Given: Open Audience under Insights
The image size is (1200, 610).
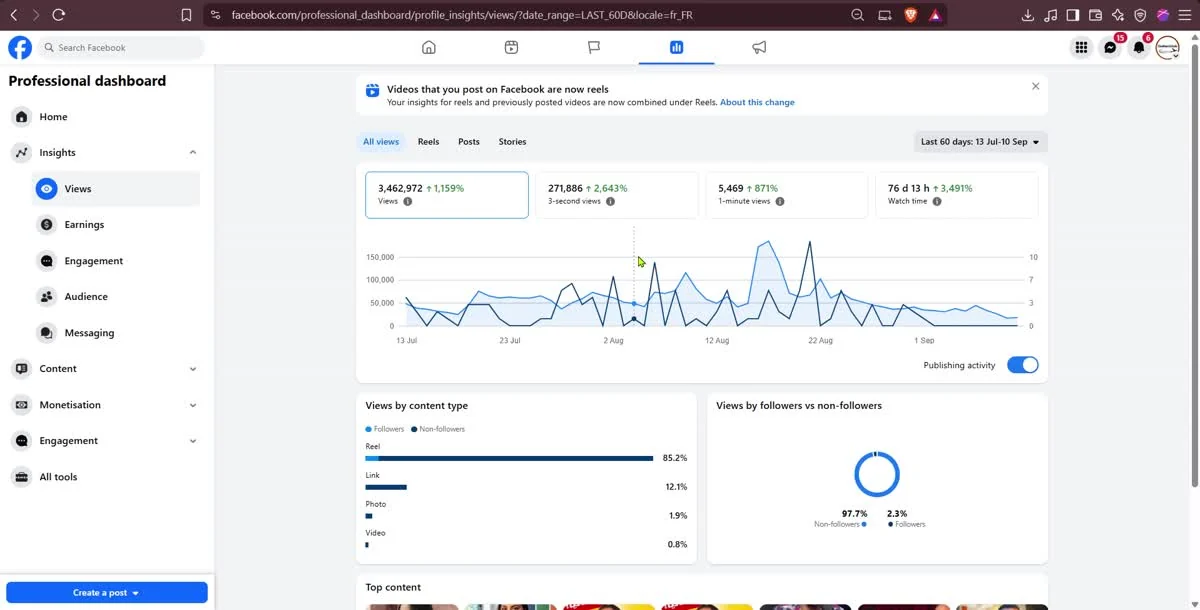Looking at the screenshot, I should [116, 297].
